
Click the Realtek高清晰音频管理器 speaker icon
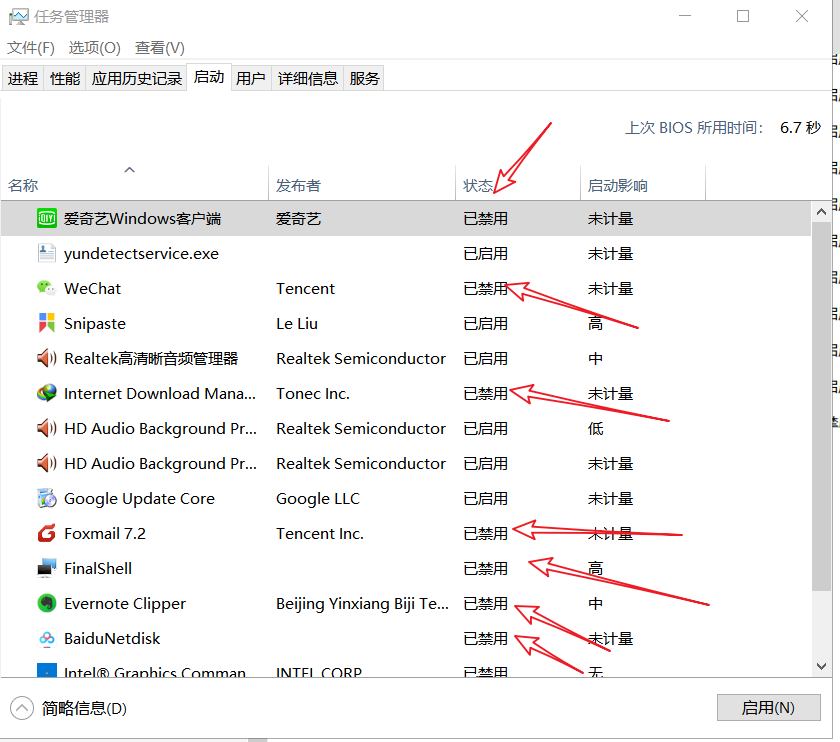[47, 358]
